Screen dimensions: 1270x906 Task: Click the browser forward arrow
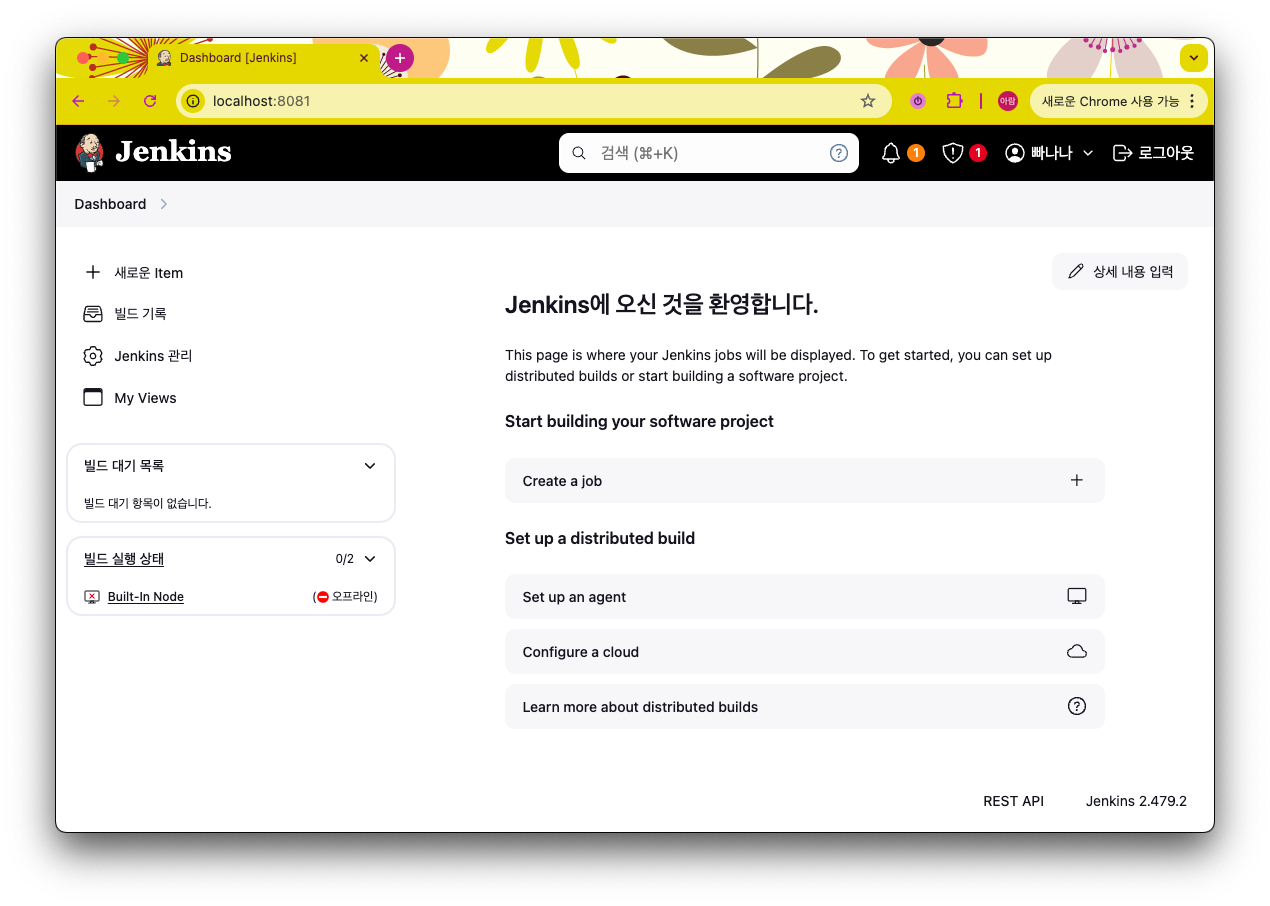click(x=114, y=101)
